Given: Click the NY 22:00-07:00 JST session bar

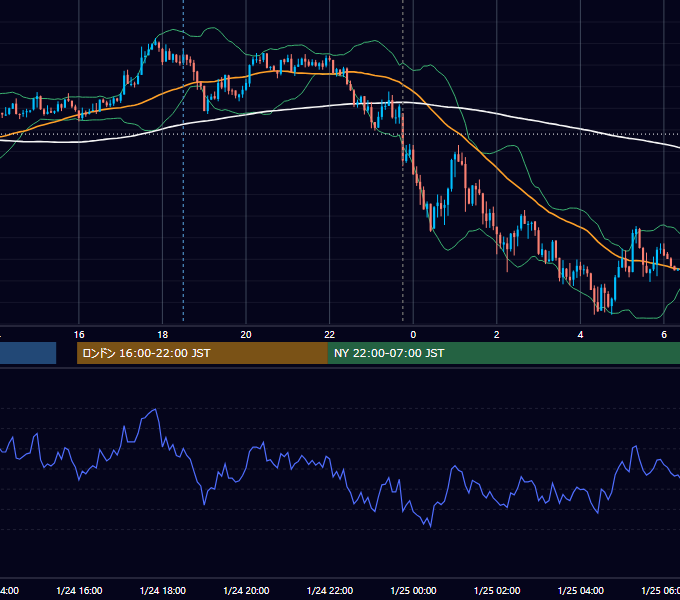Looking at the screenshot, I should coord(503,353).
